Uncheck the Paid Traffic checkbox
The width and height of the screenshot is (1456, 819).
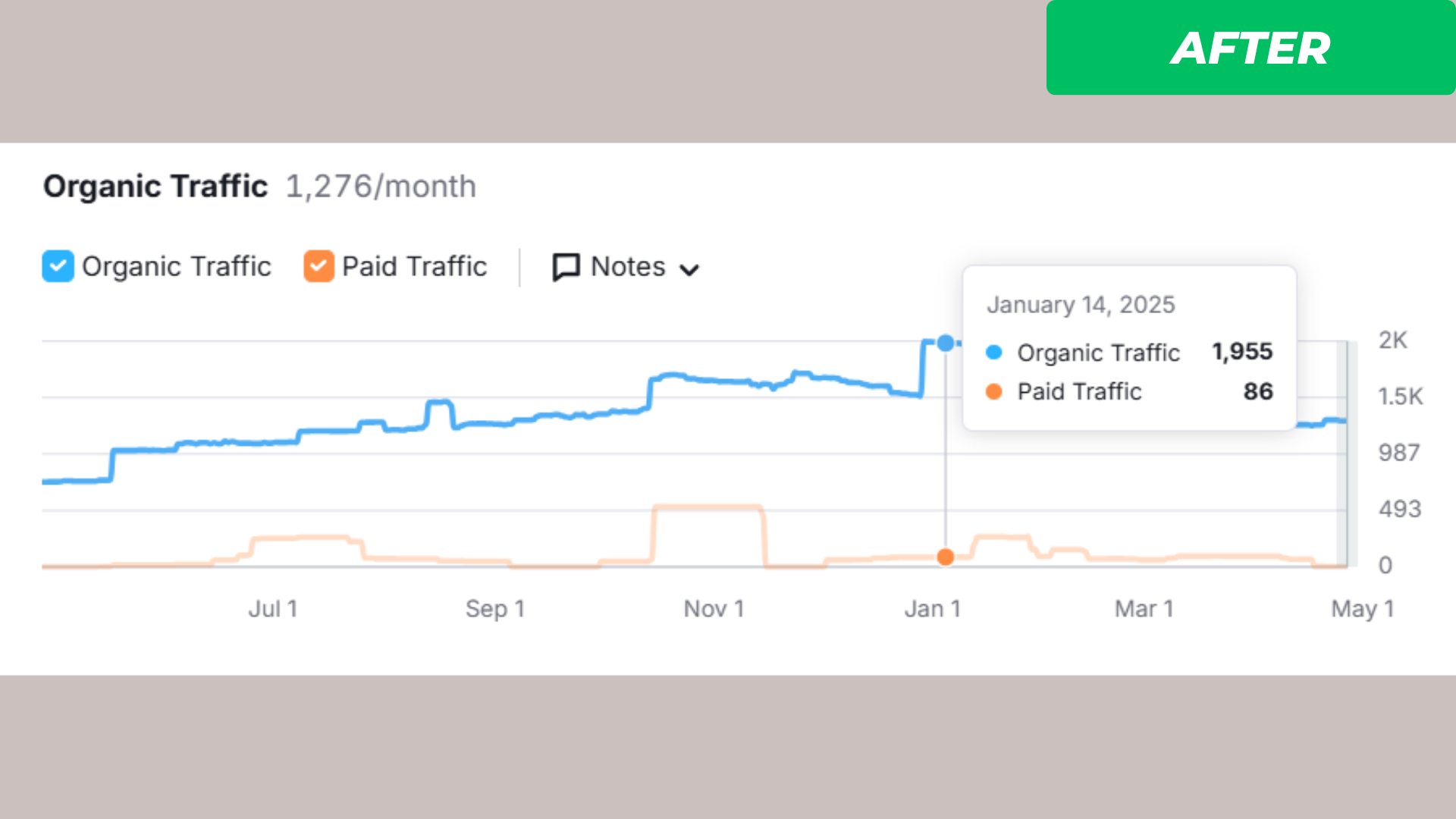click(x=318, y=266)
